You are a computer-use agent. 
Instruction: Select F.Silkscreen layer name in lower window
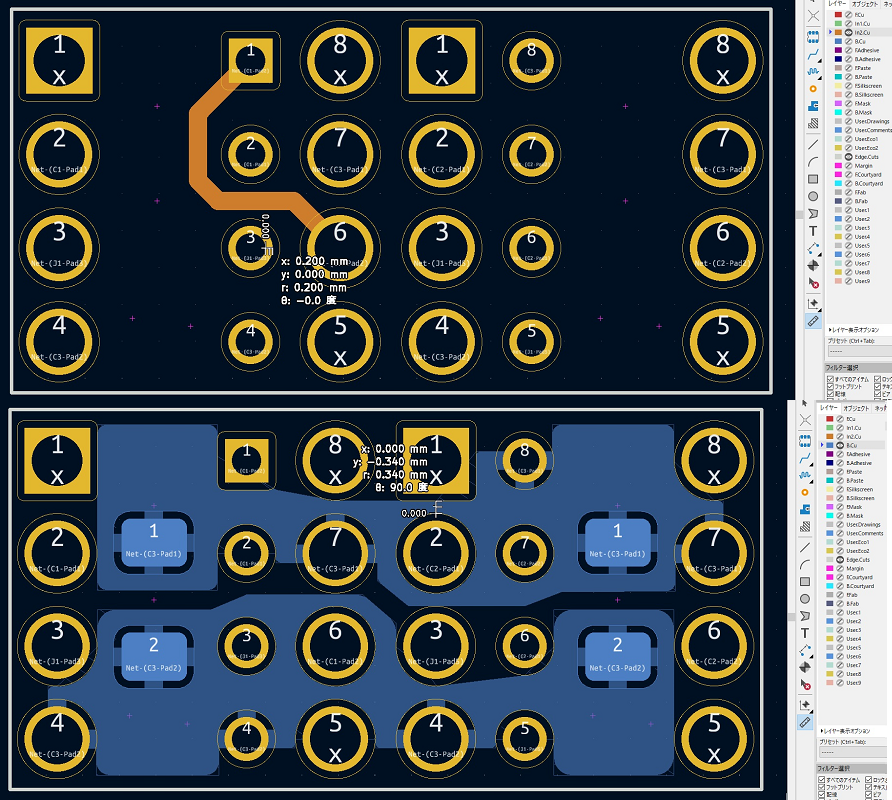pos(860,489)
